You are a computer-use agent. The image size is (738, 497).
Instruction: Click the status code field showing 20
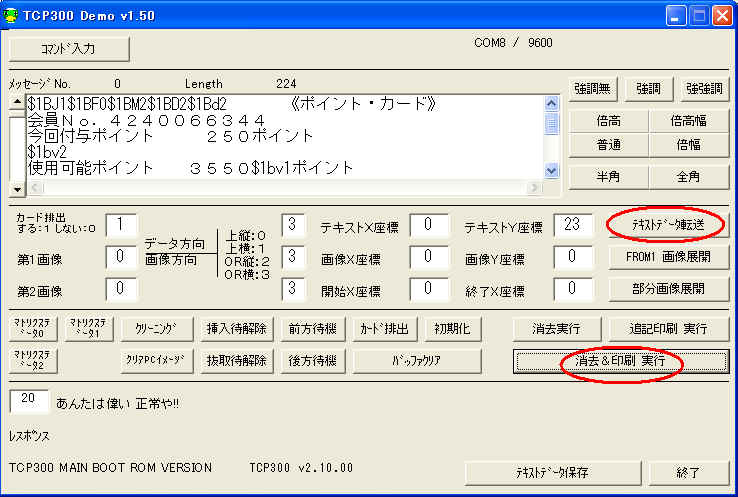(x=29, y=401)
